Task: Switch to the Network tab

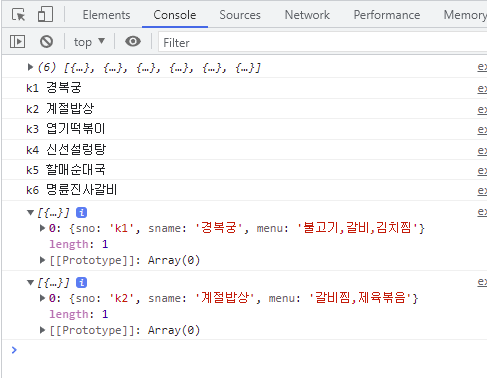Action: point(307,15)
